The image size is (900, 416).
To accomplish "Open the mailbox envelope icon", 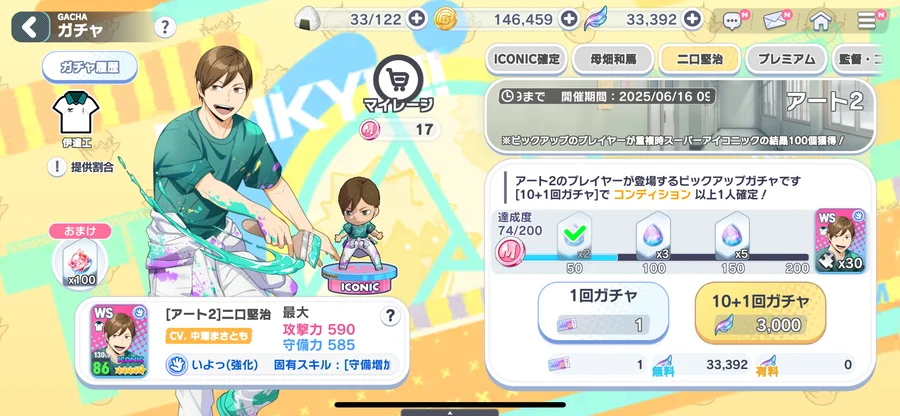I will click(x=777, y=21).
